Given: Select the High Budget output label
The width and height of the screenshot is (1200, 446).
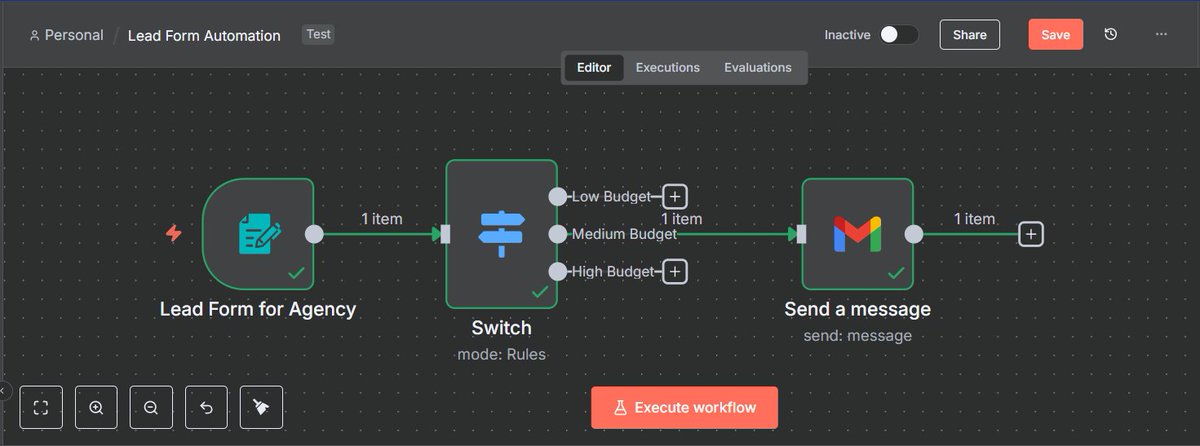Looking at the screenshot, I should click(x=612, y=271).
